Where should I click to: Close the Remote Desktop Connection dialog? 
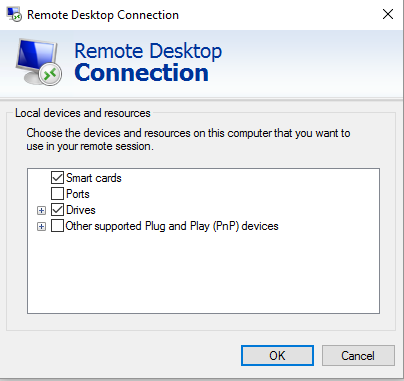pos(388,14)
